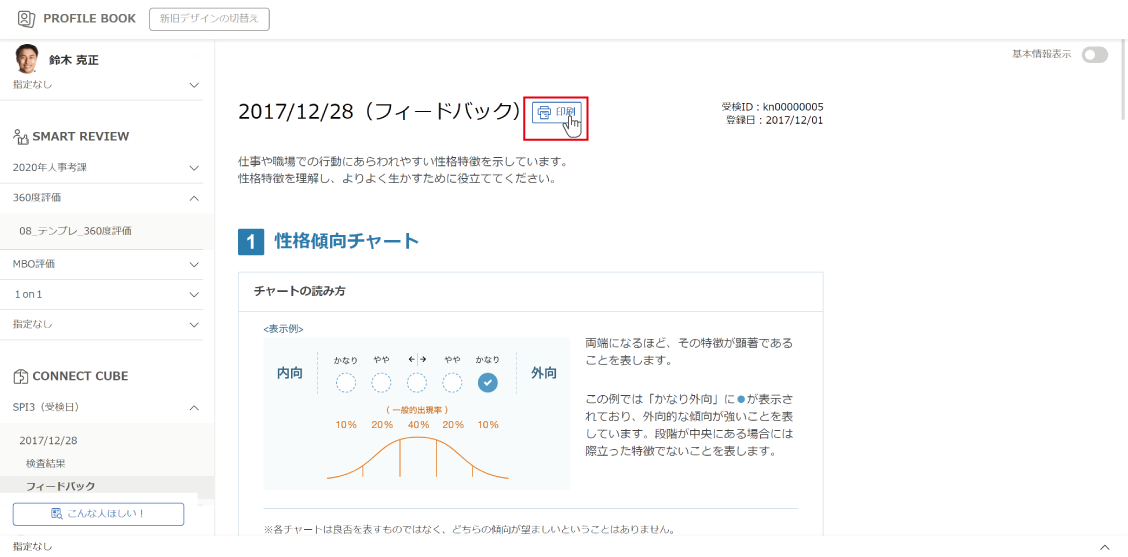Open 08_テンプレ_360度評価 in sidebar

point(75,231)
